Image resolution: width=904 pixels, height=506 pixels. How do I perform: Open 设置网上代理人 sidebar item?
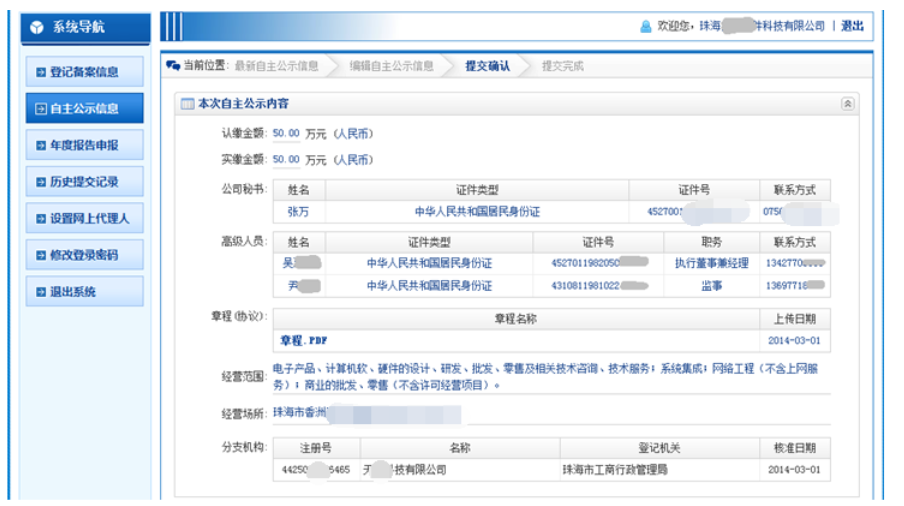point(84,218)
